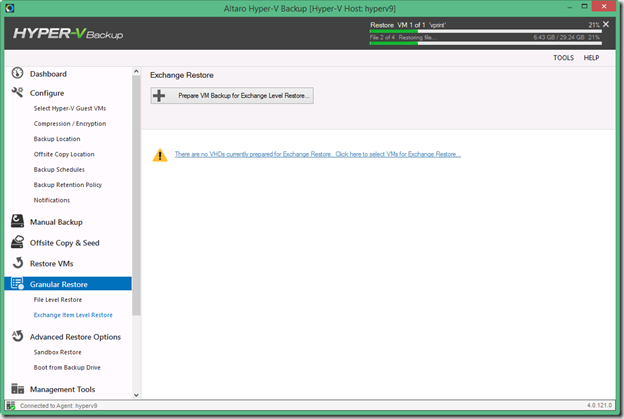Click the yellow warning triangle icon
624x419 pixels.
tap(160, 155)
